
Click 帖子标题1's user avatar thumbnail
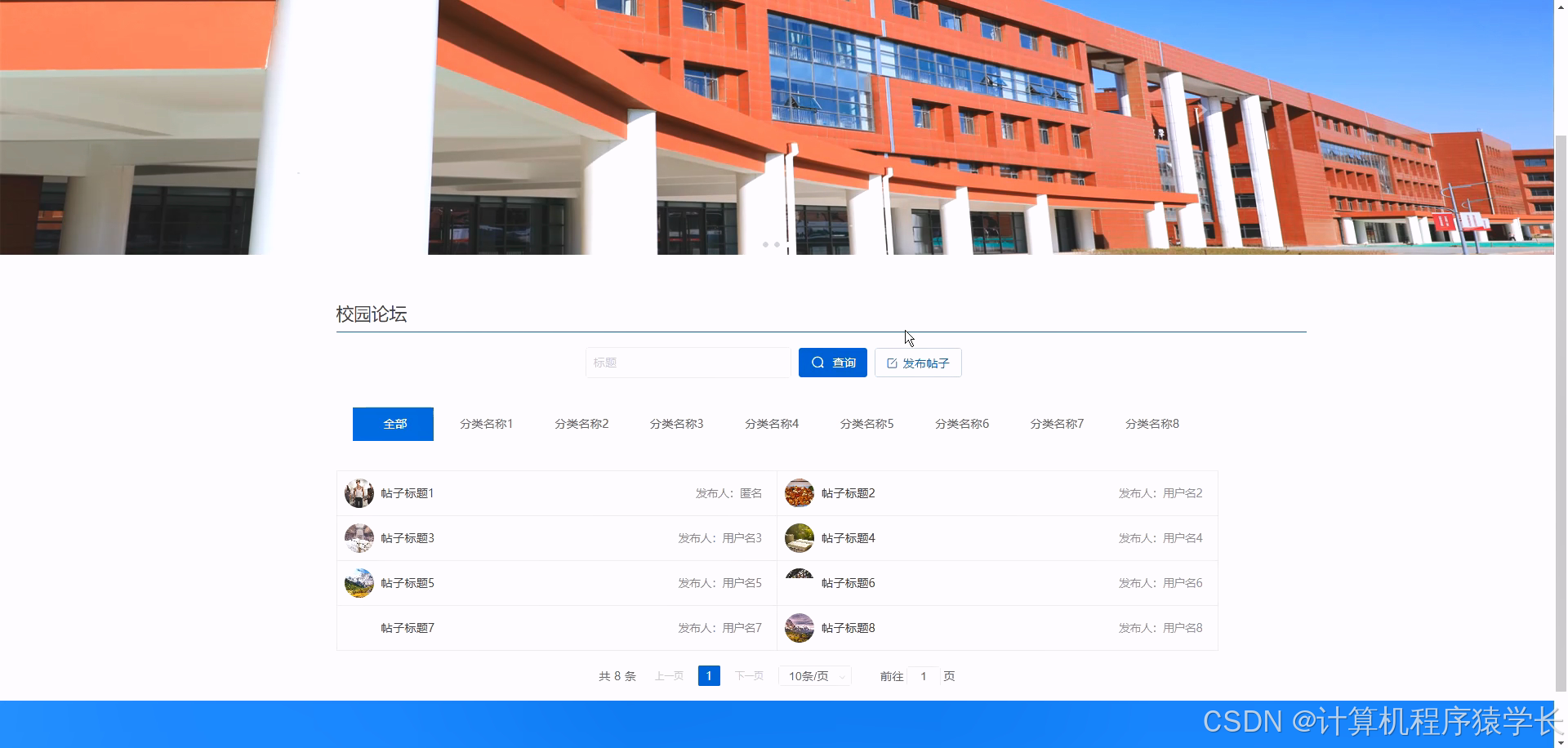[x=358, y=492]
